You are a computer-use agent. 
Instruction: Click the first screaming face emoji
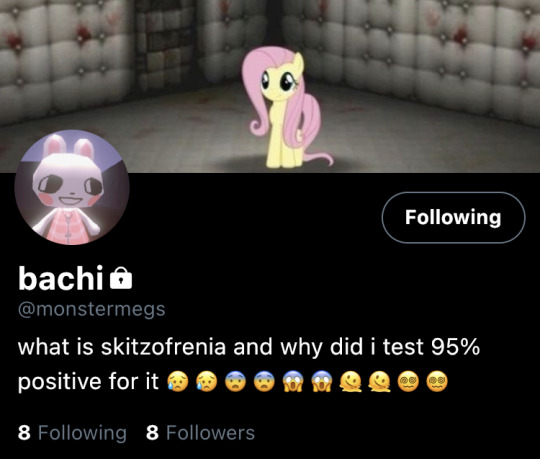pos(293,382)
